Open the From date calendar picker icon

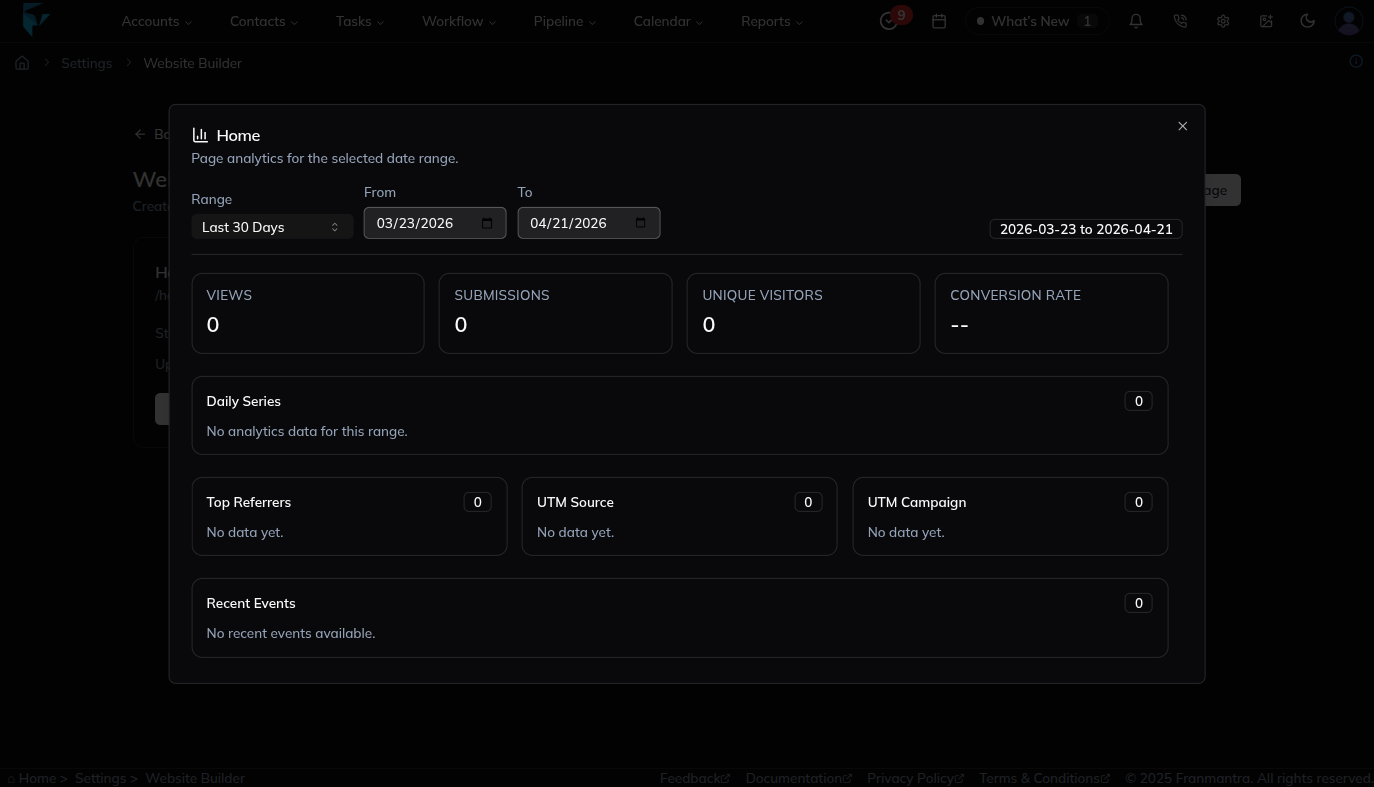point(488,223)
